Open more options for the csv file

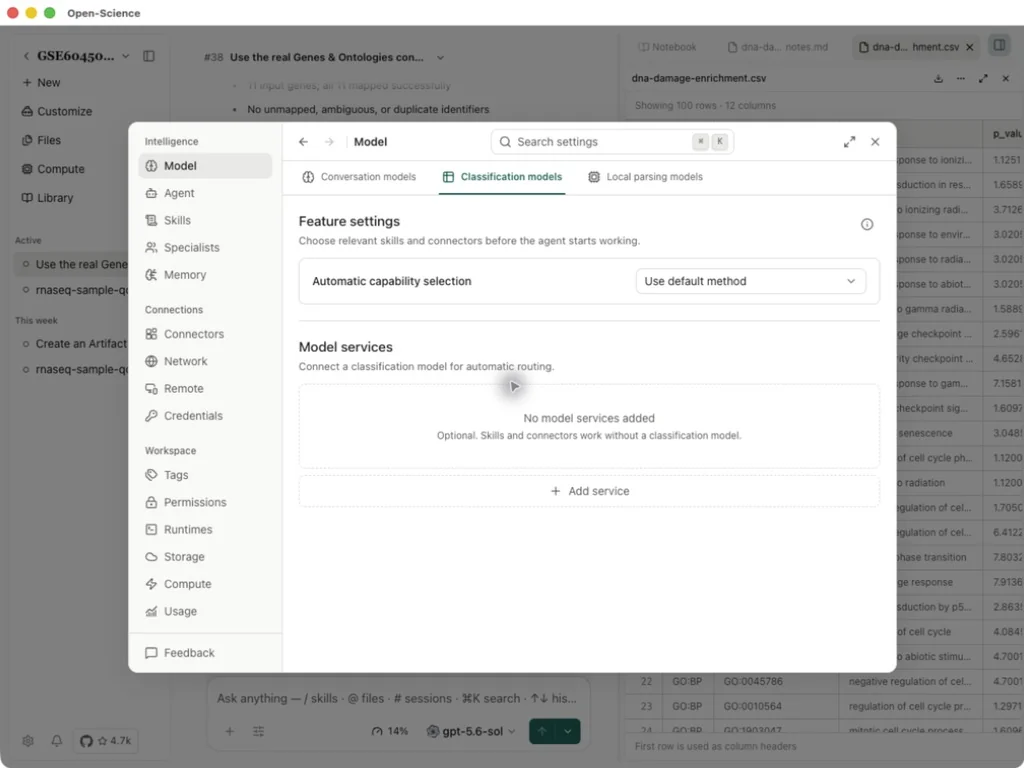point(961,78)
